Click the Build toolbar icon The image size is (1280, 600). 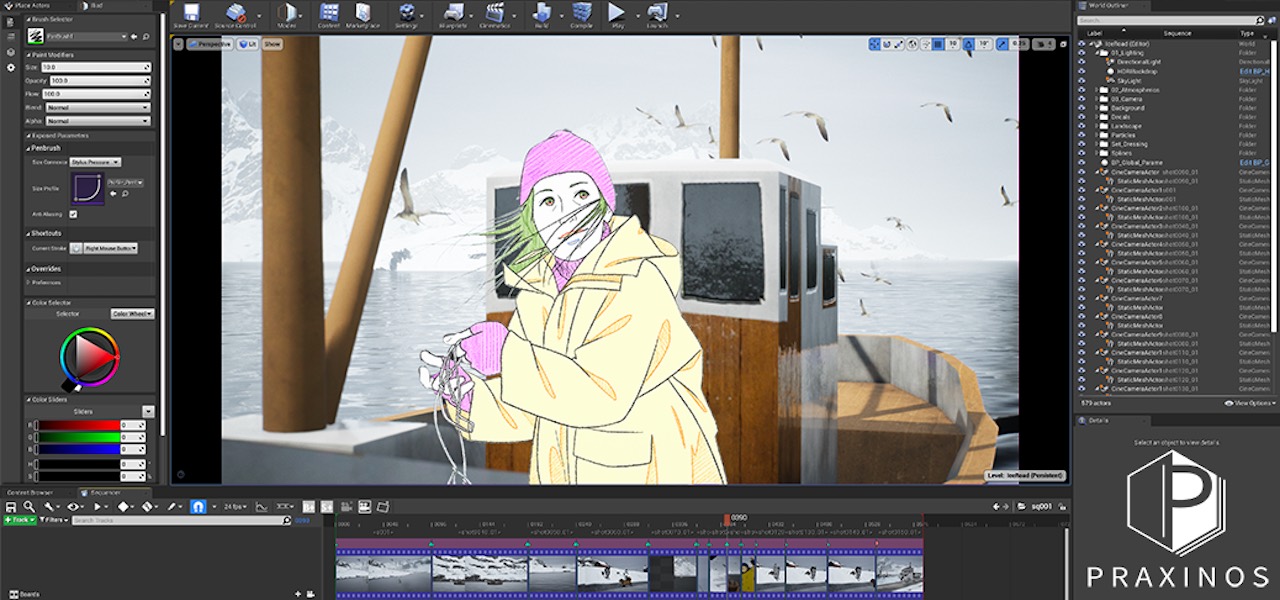[541, 14]
